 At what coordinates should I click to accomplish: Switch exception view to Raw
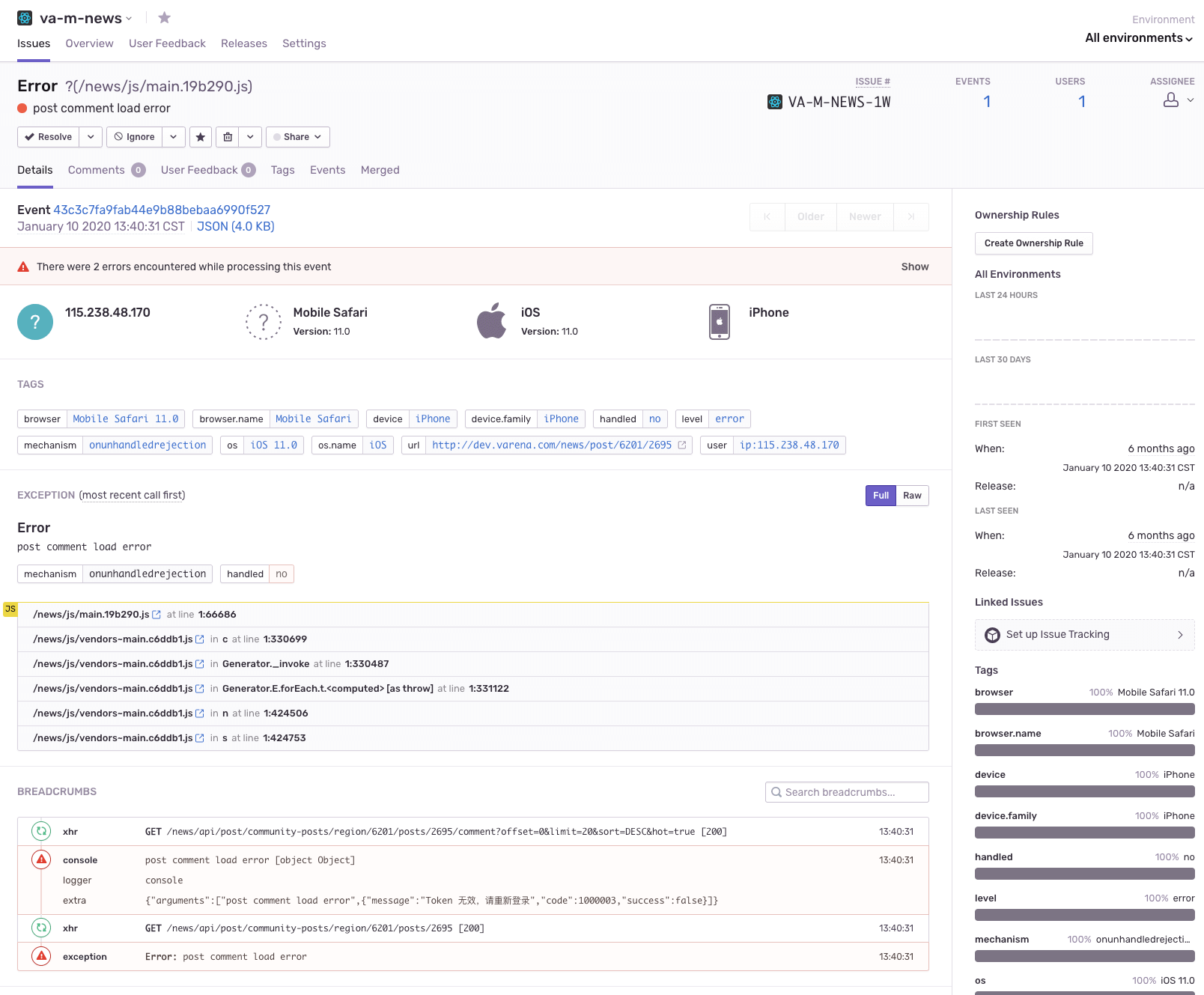[912, 496]
